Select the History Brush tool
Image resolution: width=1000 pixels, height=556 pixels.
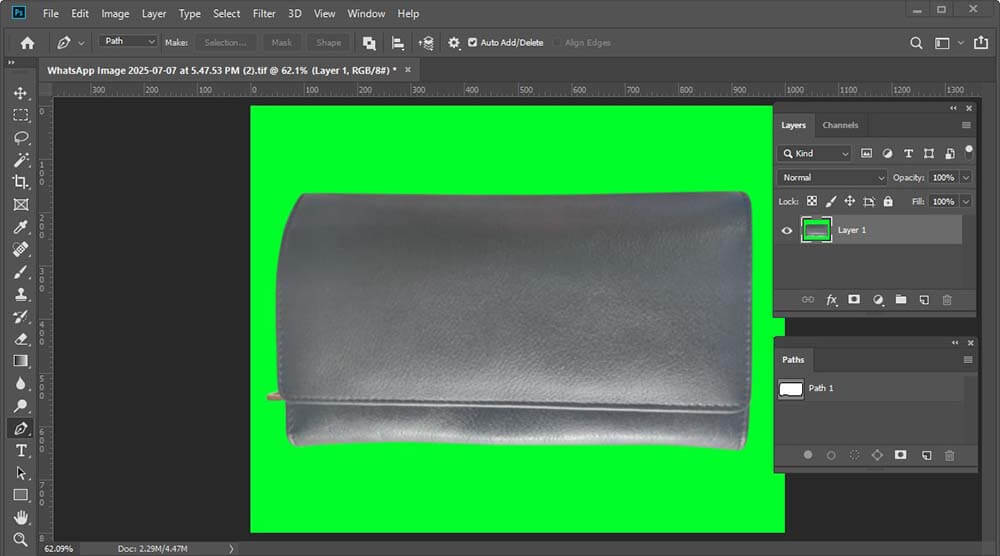[20, 317]
